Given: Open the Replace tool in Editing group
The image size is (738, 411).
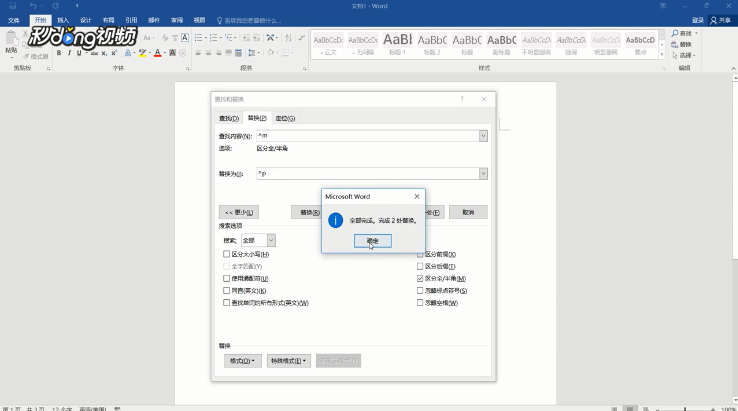Looking at the screenshot, I should click(x=681, y=44).
